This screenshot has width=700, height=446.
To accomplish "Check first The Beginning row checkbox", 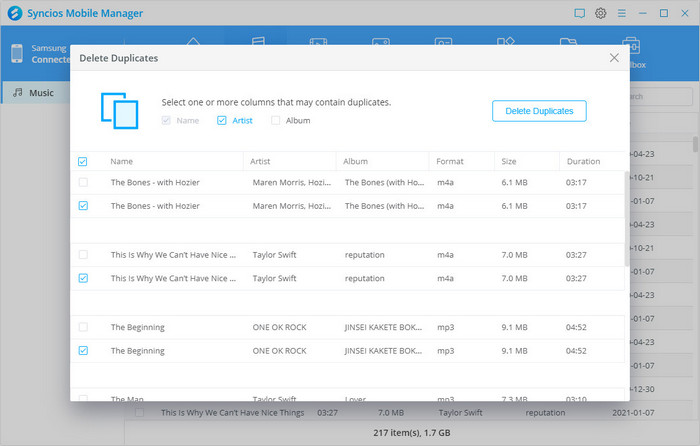I will (83, 327).
